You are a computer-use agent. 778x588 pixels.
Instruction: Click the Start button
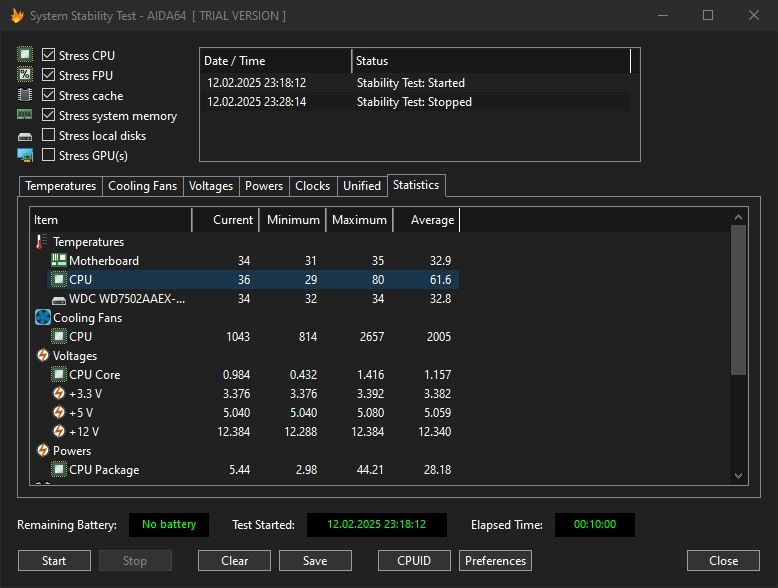click(x=54, y=561)
